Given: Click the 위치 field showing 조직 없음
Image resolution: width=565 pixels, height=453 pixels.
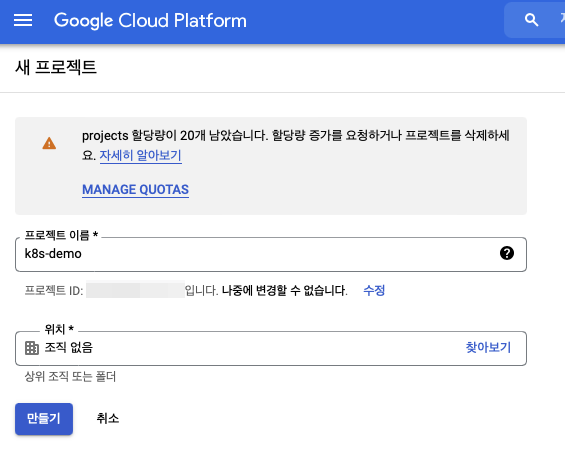Looking at the screenshot, I should pyautogui.click(x=271, y=348).
